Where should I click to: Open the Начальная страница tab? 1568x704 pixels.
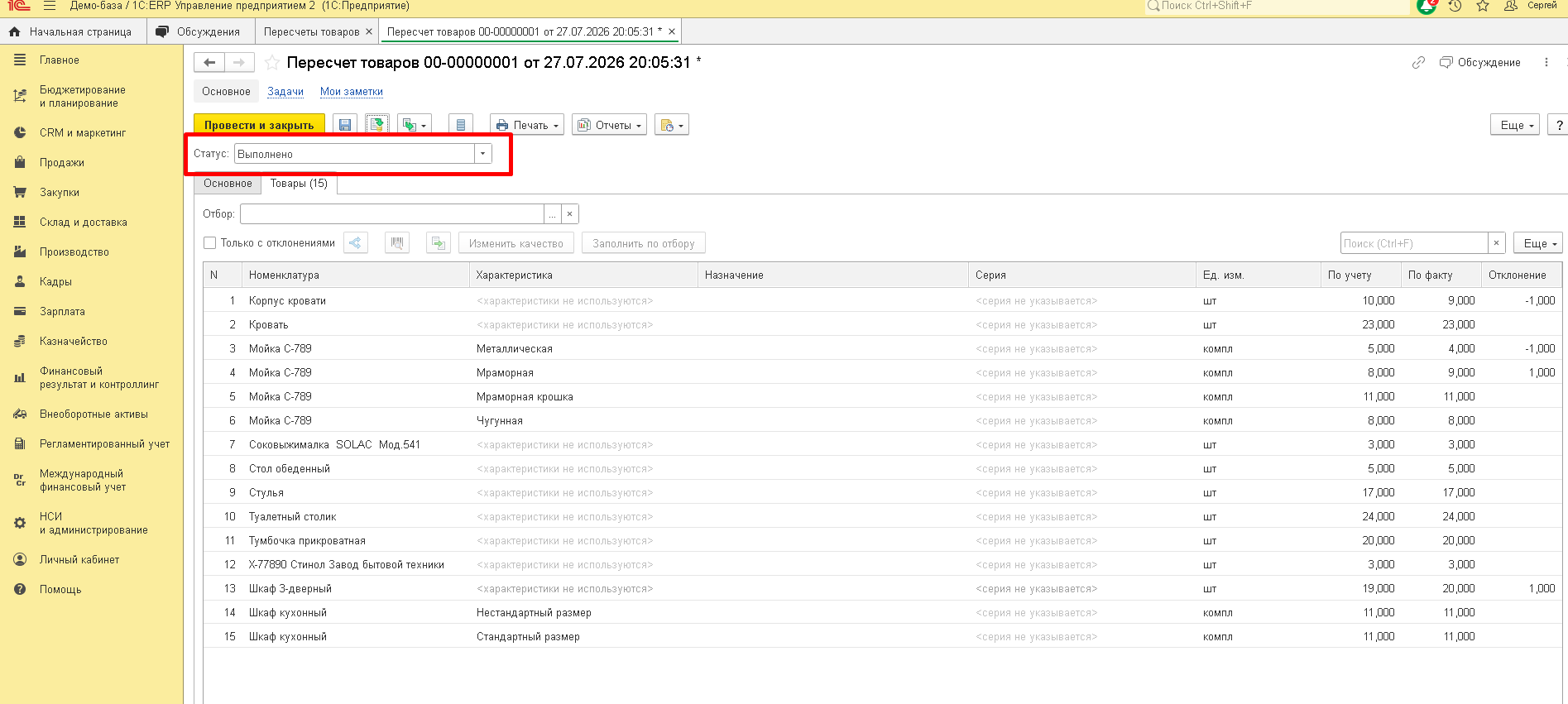pos(71,31)
